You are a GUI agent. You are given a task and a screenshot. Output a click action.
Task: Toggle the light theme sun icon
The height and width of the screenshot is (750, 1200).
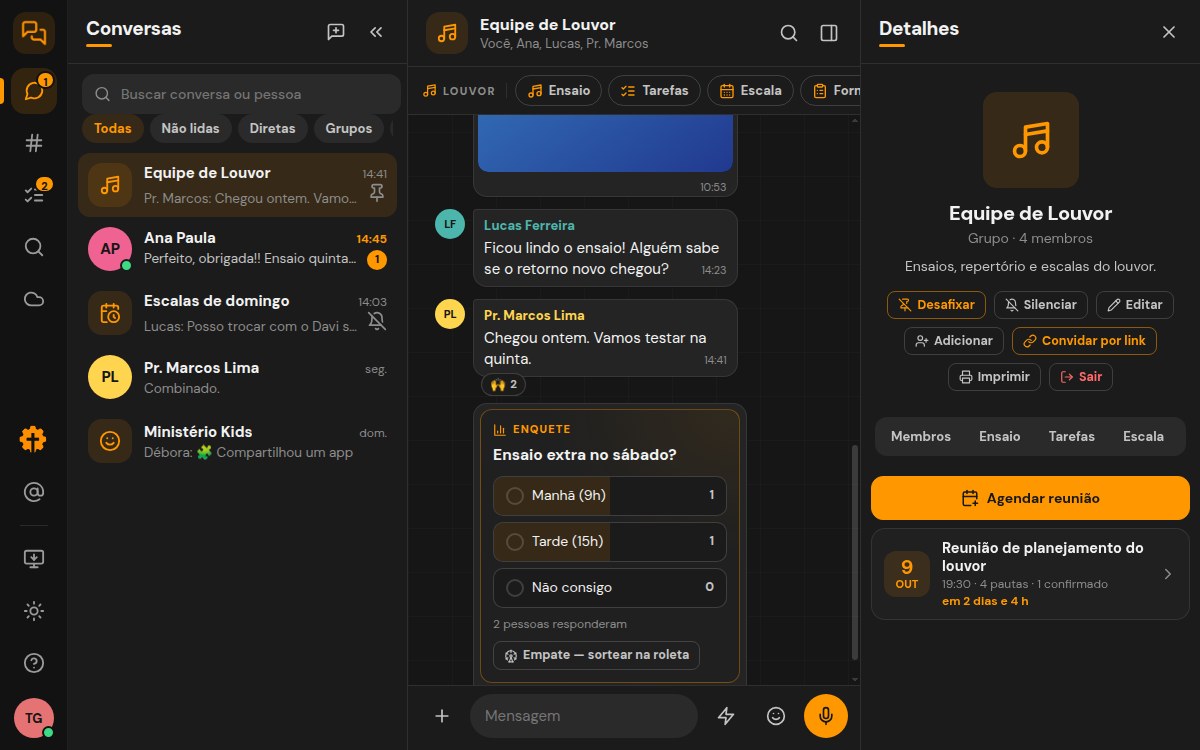(34, 610)
